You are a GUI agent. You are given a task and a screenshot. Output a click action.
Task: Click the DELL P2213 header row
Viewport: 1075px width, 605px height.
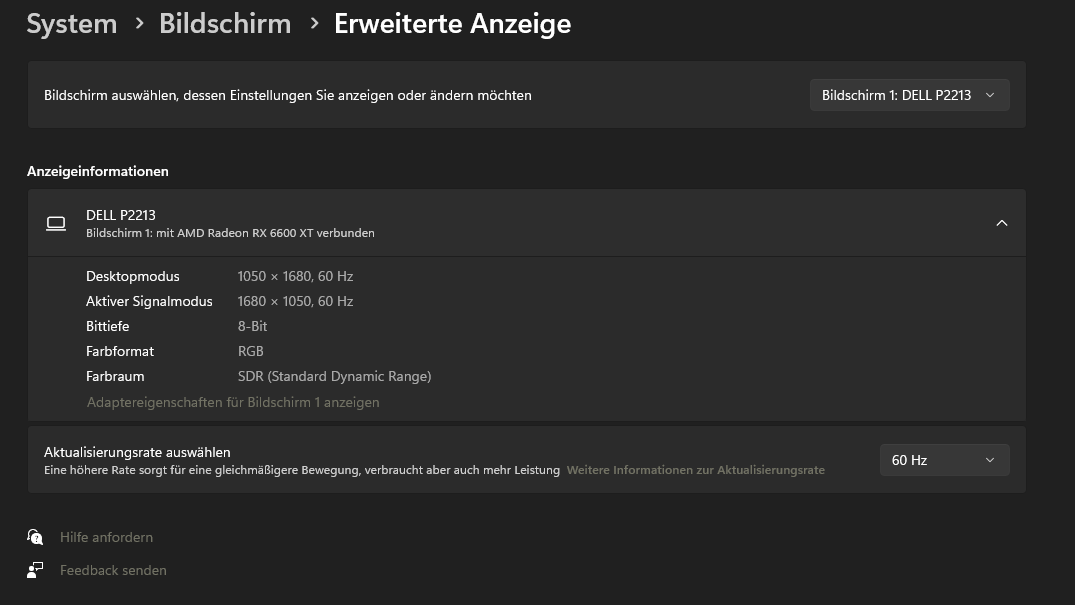527,223
